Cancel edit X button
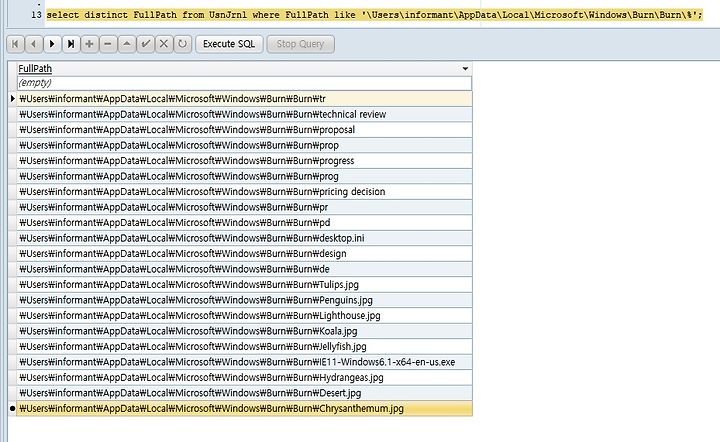The width and height of the screenshot is (720, 442). [164, 44]
